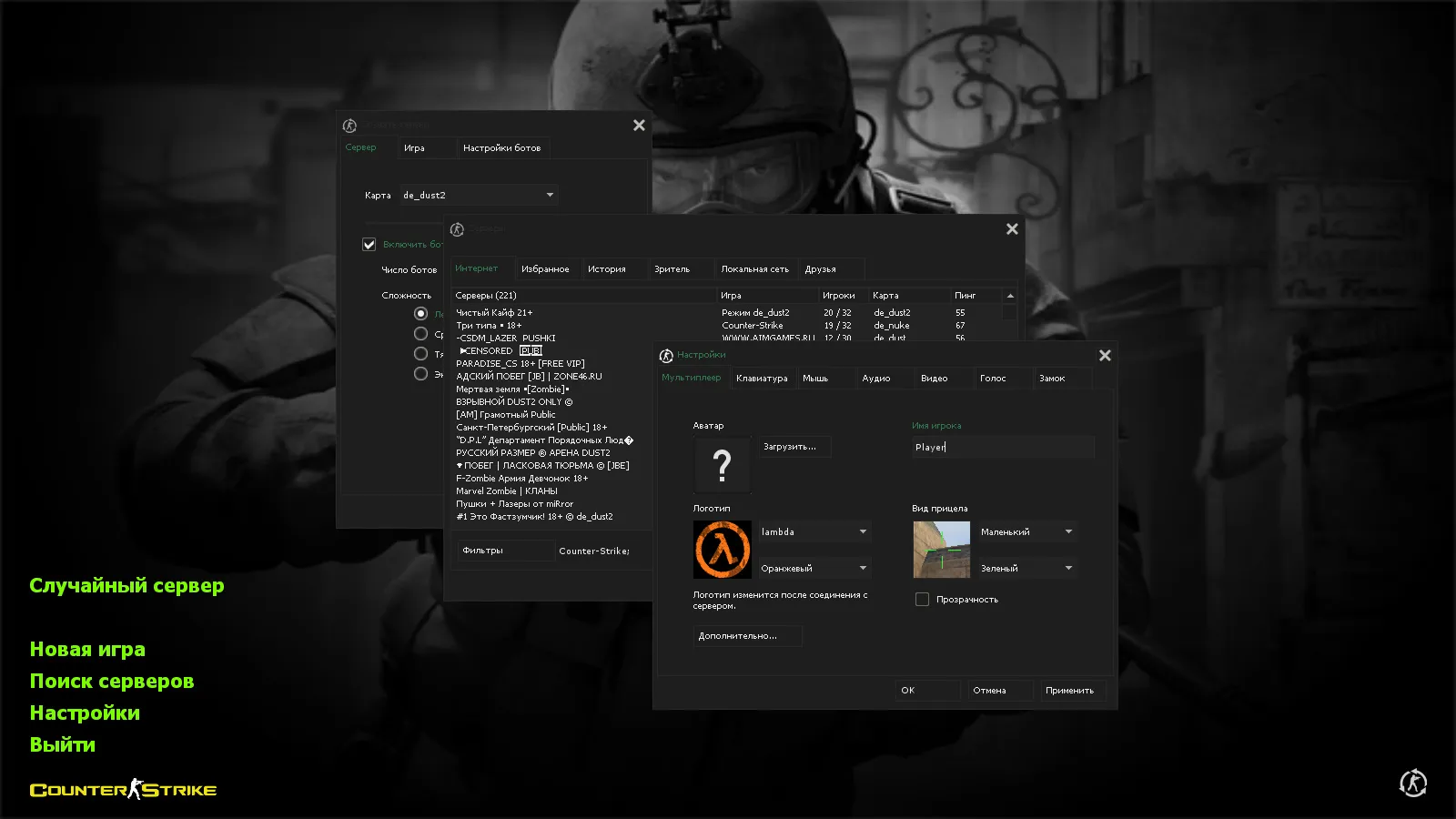Toggle the Включить ботов checkbox

(x=369, y=244)
